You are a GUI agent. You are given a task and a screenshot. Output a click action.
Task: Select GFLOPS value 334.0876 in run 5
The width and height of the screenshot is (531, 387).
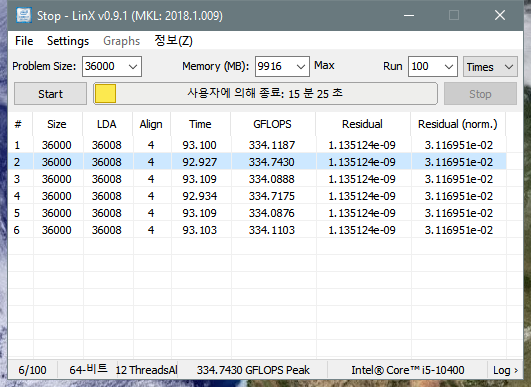coord(272,213)
